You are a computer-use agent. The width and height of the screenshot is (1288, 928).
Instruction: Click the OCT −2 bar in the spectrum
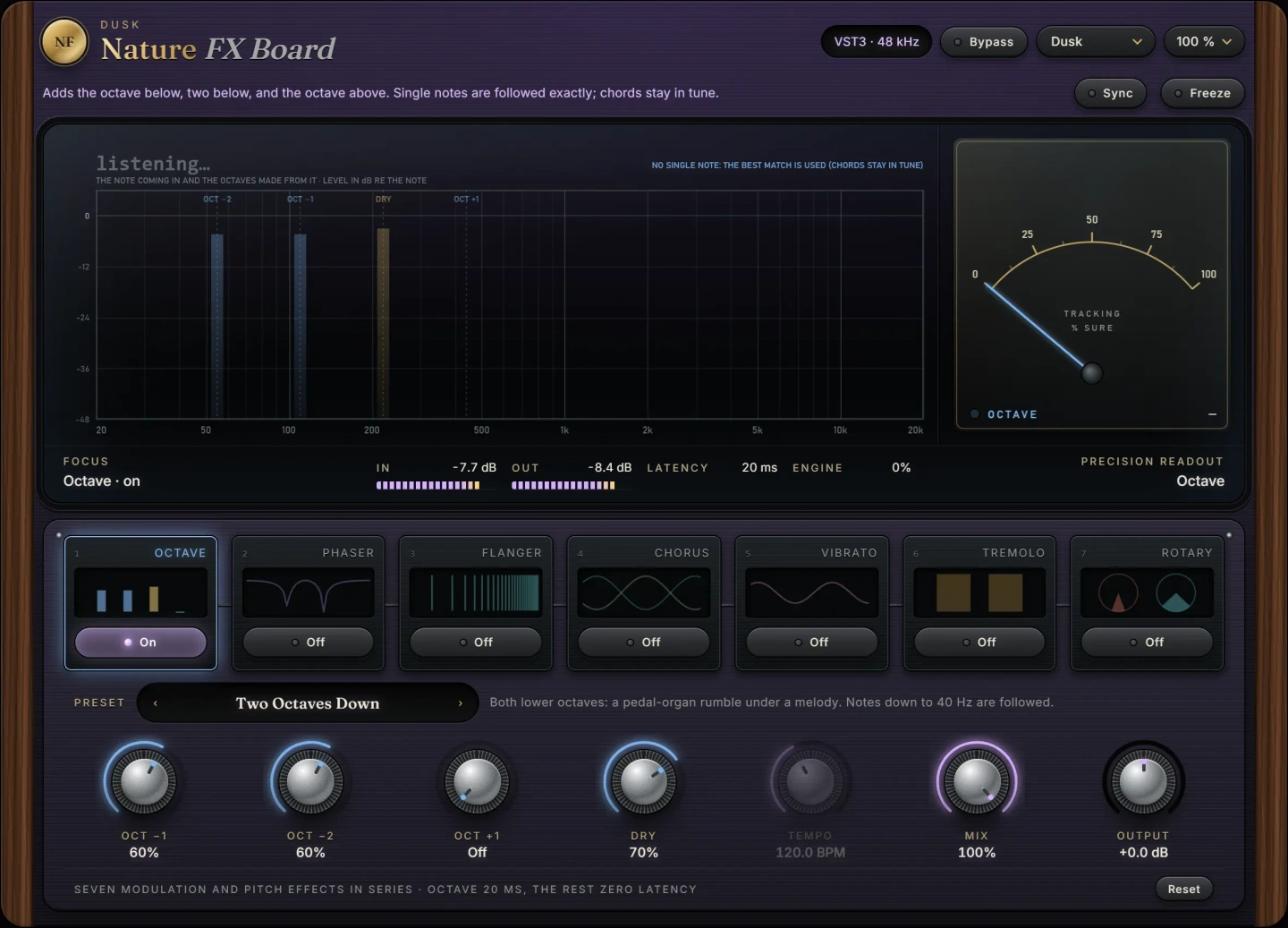tap(217, 326)
